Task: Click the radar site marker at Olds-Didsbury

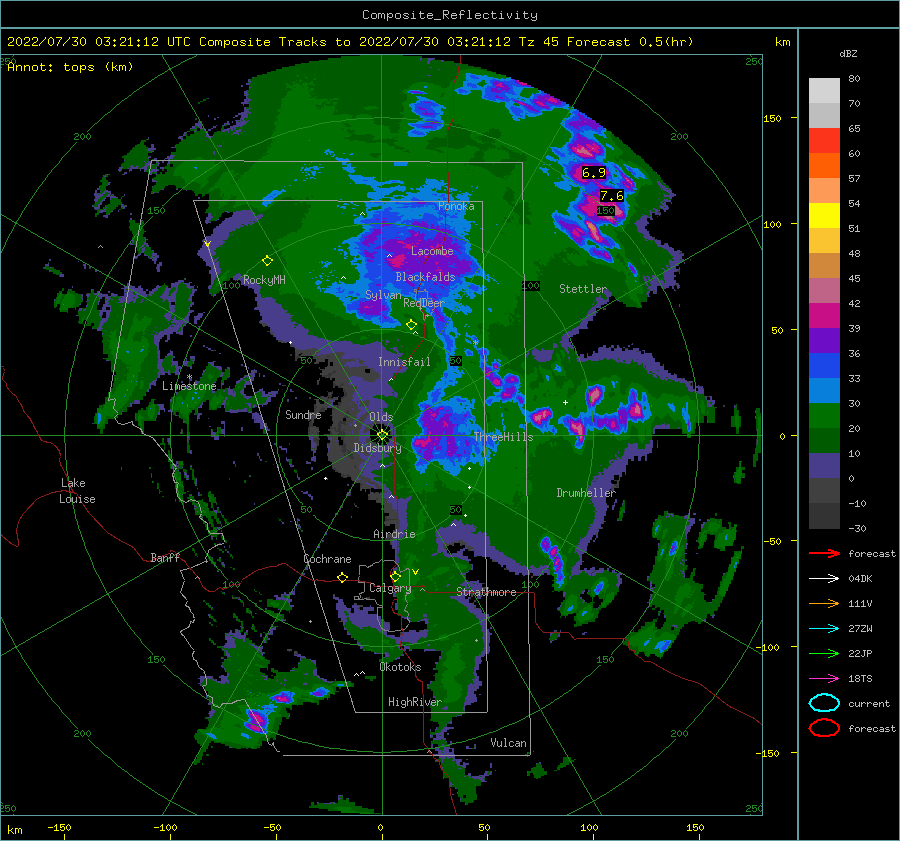Action: click(x=382, y=435)
